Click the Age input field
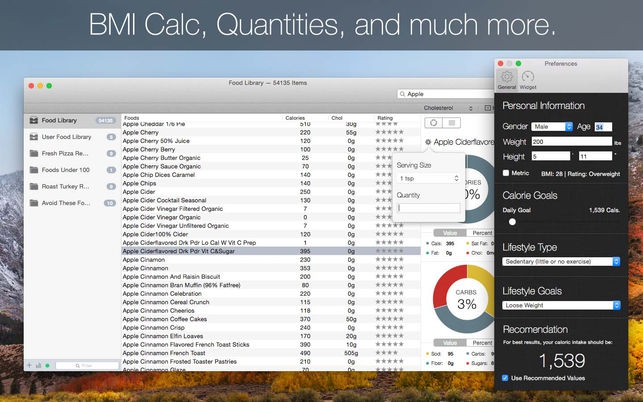The height and width of the screenshot is (402, 643). pyautogui.click(x=603, y=127)
